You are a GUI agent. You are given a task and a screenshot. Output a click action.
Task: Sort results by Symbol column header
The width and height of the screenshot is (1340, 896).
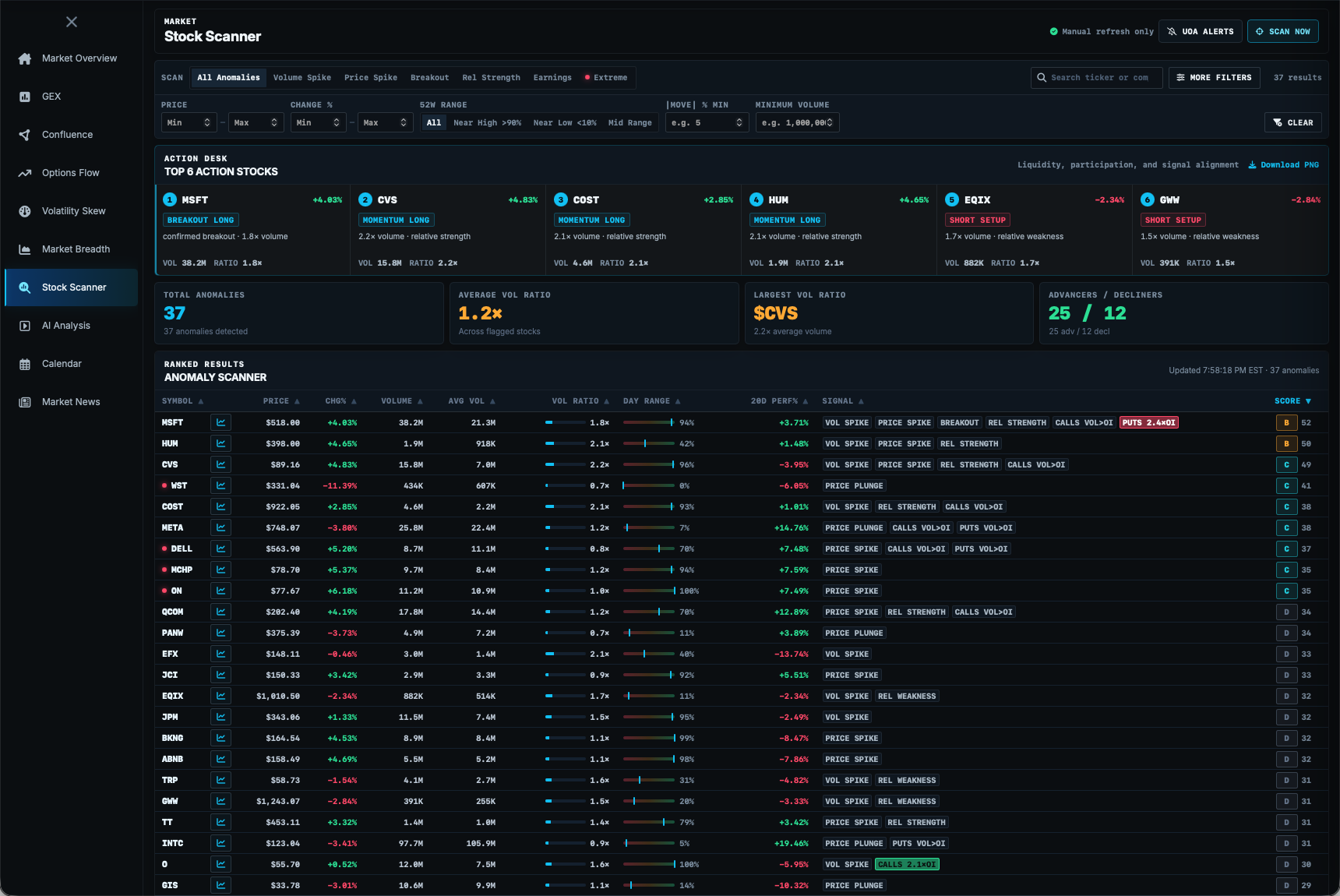182,401
